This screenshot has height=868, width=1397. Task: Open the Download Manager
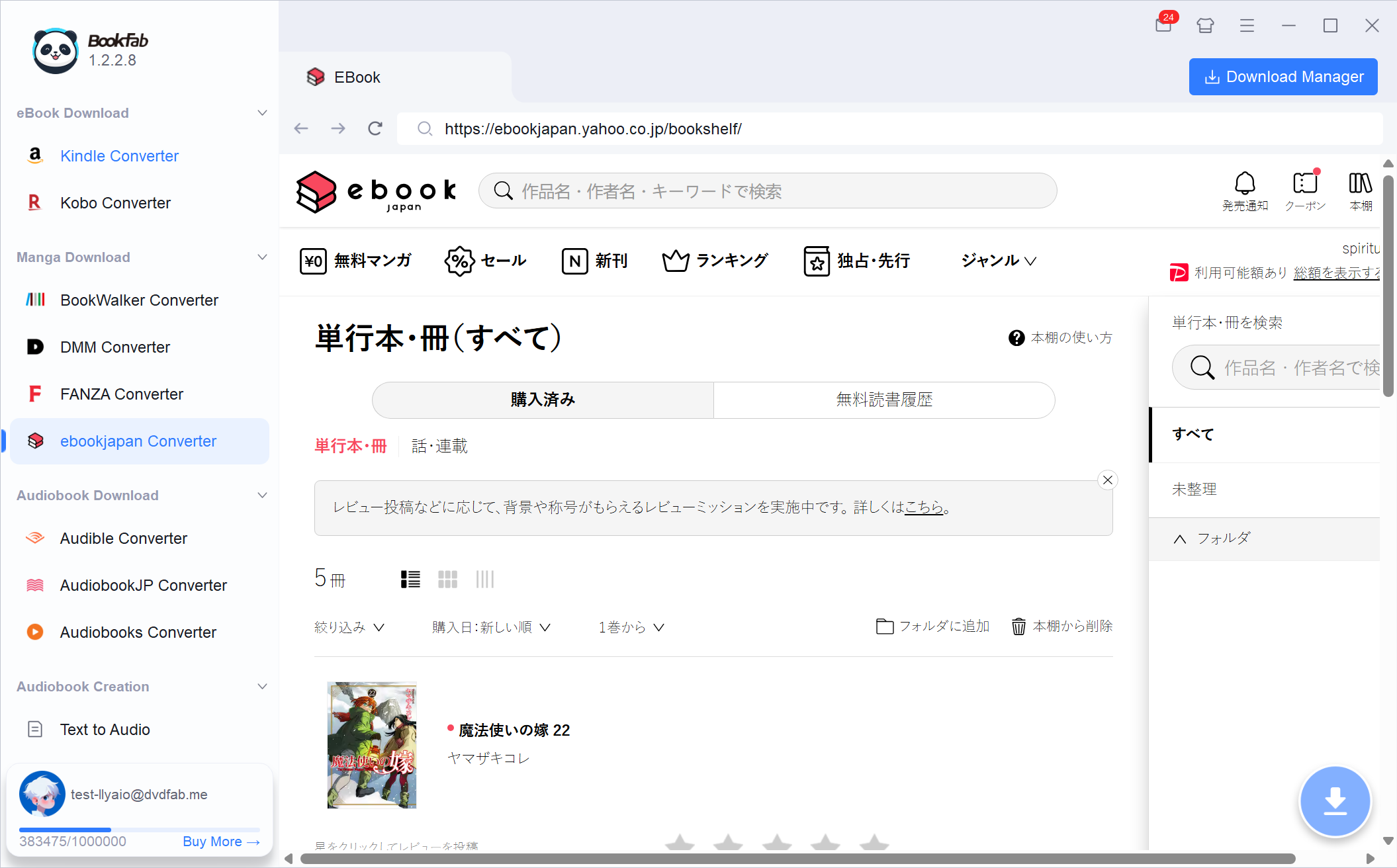[x=1283, y=76]
